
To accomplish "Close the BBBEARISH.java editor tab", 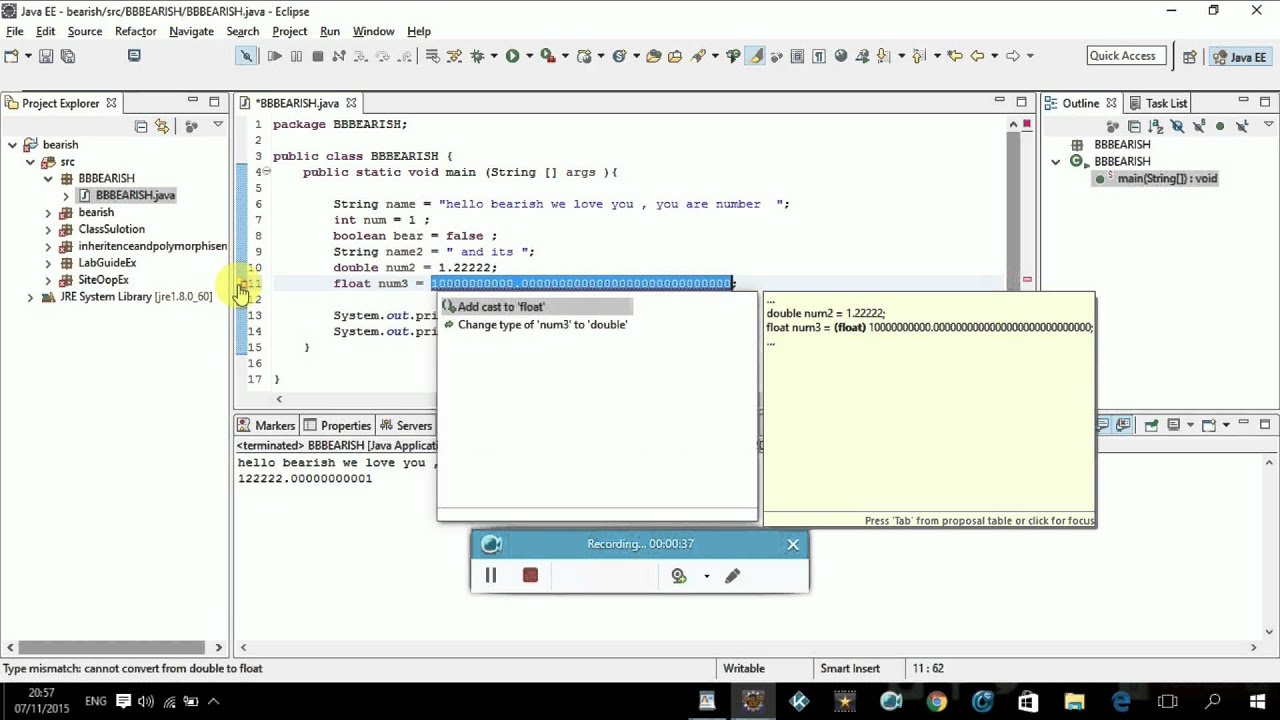I will [351, 103].
